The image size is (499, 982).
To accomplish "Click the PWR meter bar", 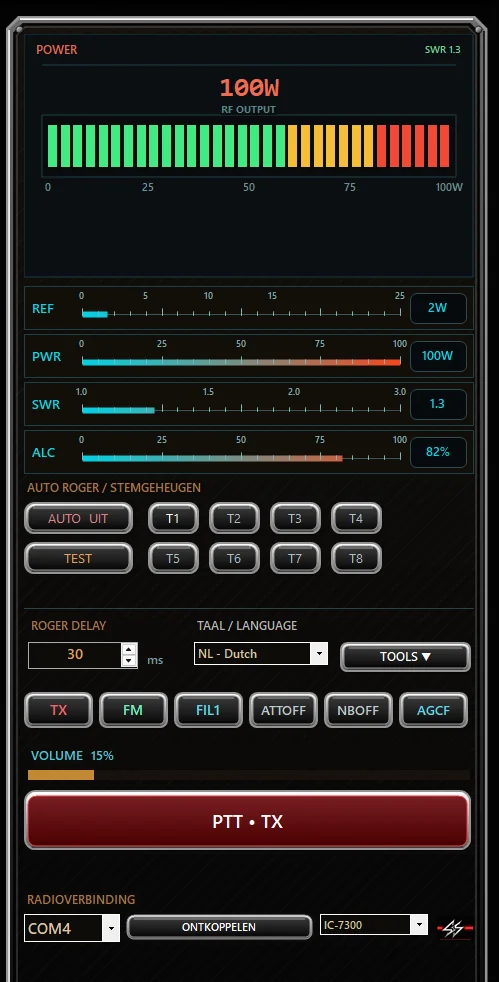I will (x=241, y=361).
